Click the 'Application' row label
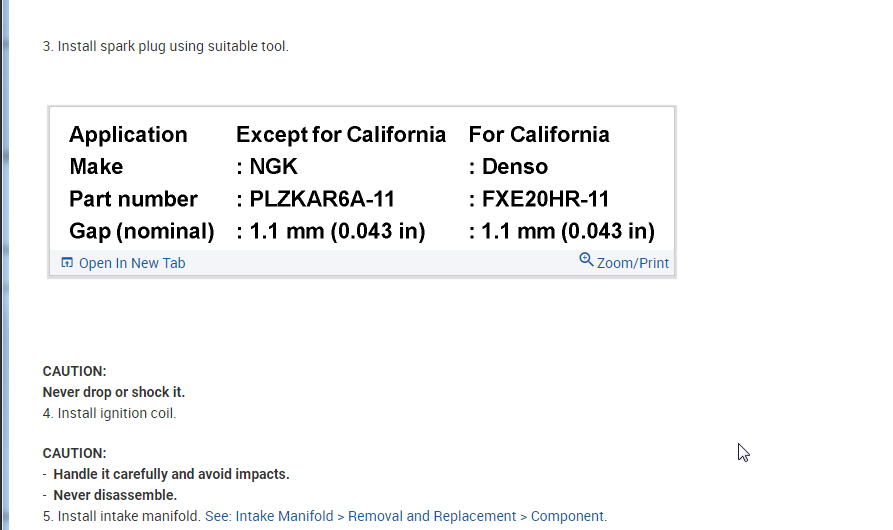 click(x=128, y=135)
